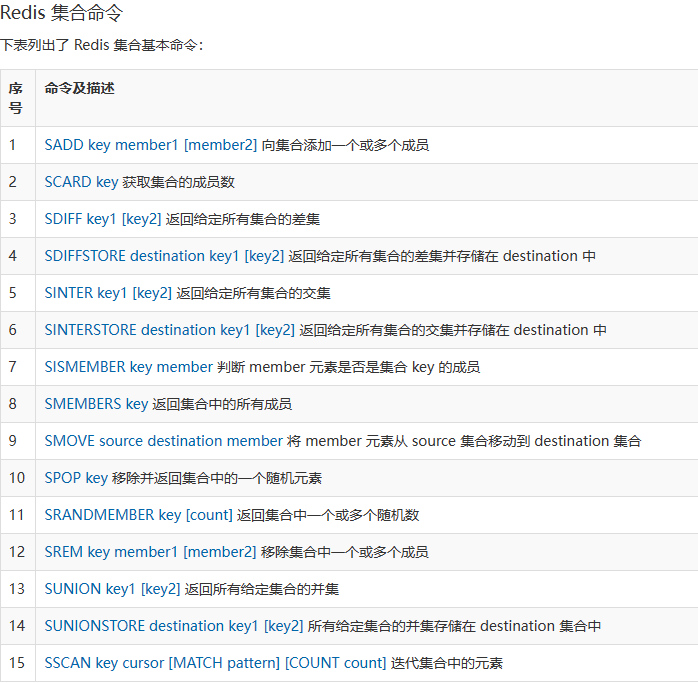Open the SMEMBERS key command link
This screenshot has width=698, height=683.
(x=96, y=404)
